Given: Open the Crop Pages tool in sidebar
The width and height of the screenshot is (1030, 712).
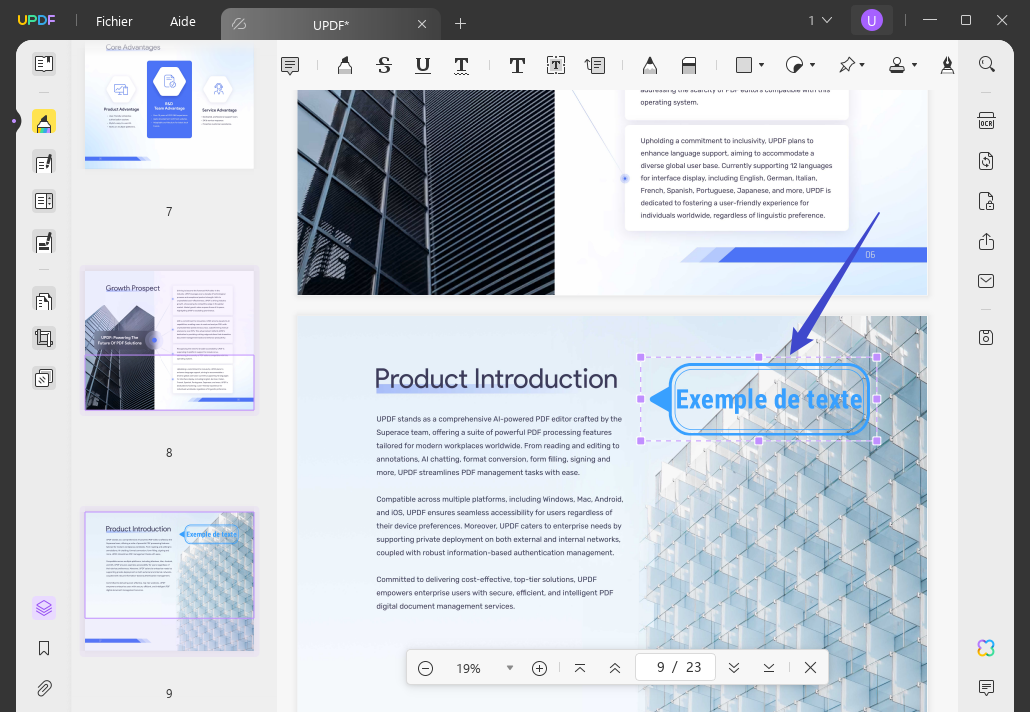Looking at the screenshot, I should tap(44, 338).
